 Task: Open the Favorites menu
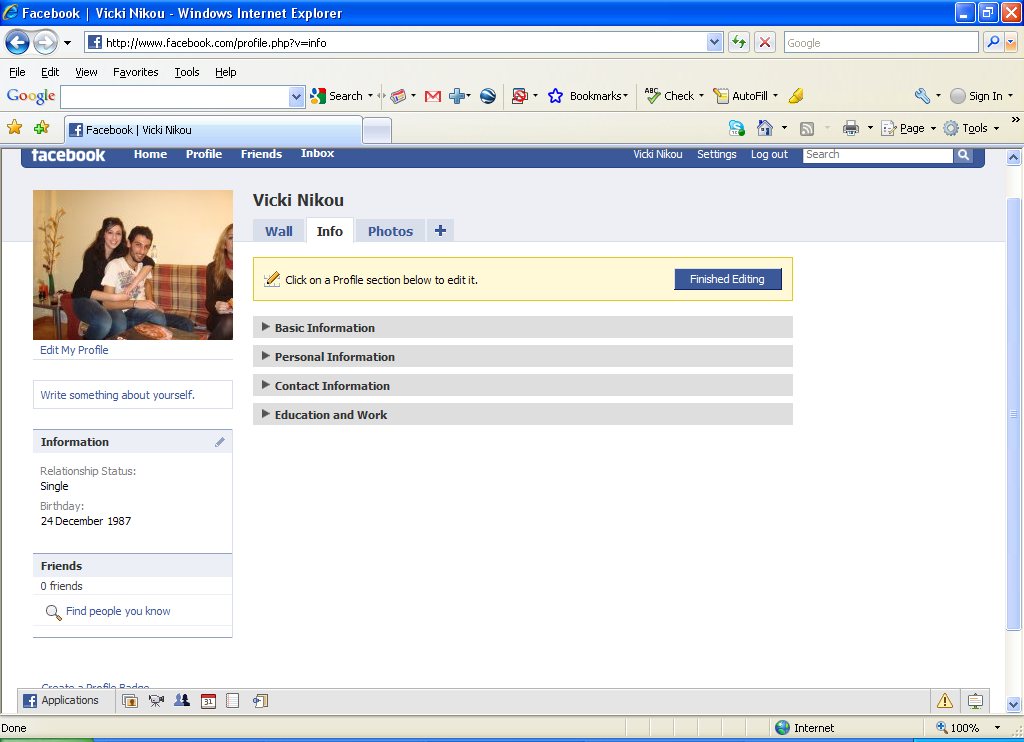[x=136, y=72]
